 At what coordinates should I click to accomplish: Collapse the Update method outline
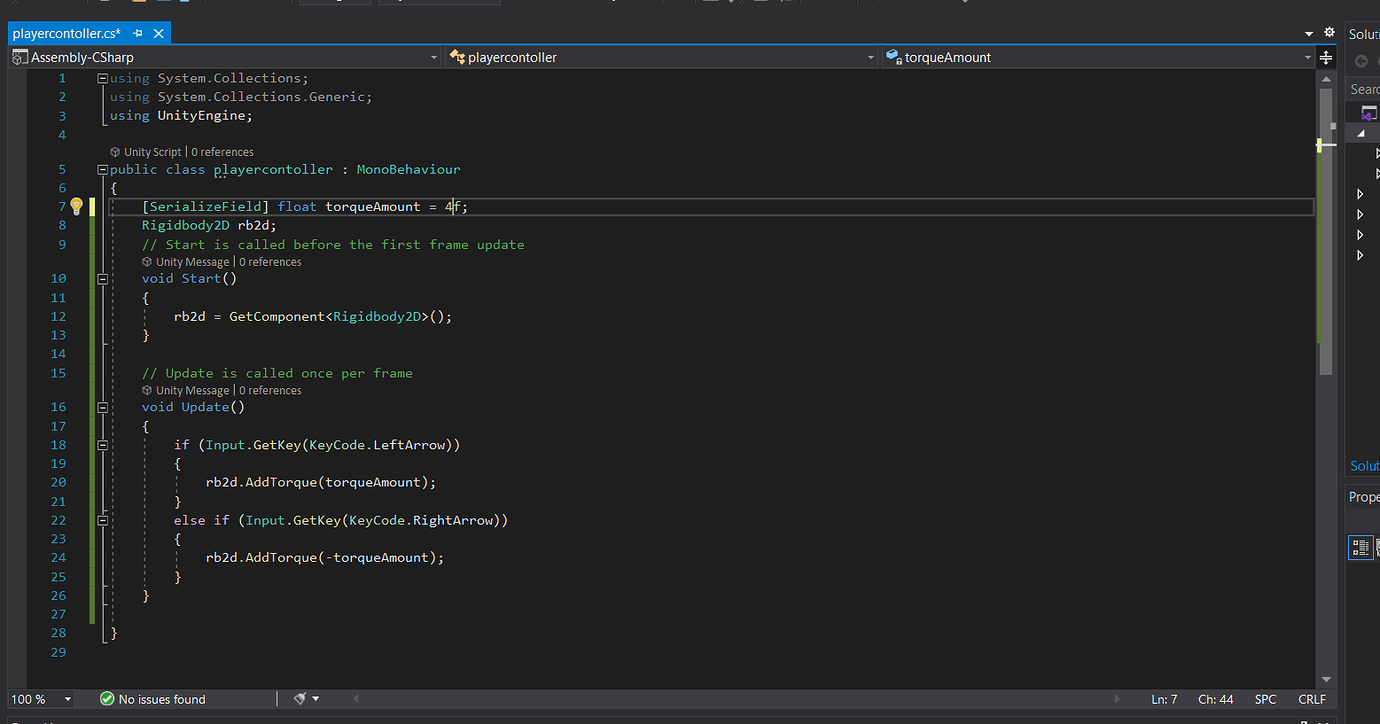(x=102, y=407)
